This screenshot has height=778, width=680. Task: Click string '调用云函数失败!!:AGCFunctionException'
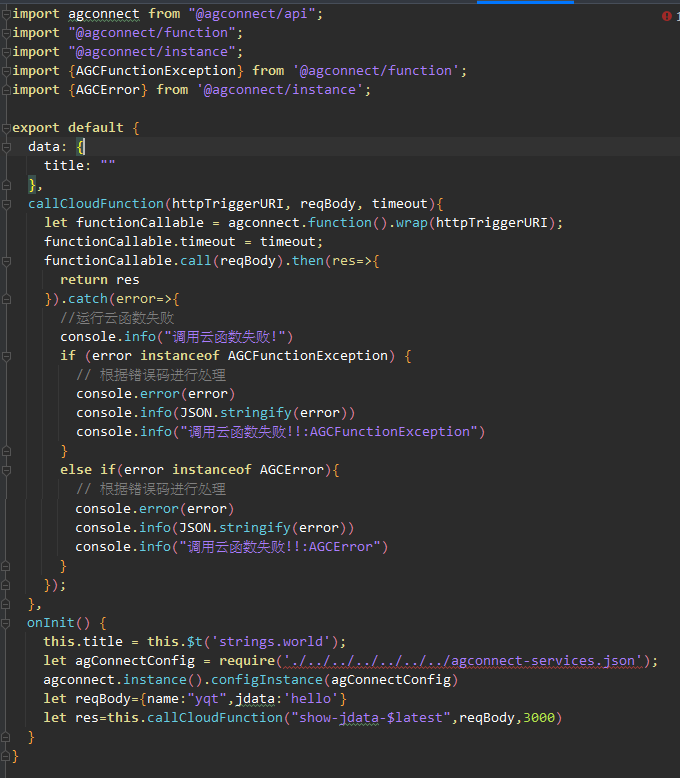point(329,432)
